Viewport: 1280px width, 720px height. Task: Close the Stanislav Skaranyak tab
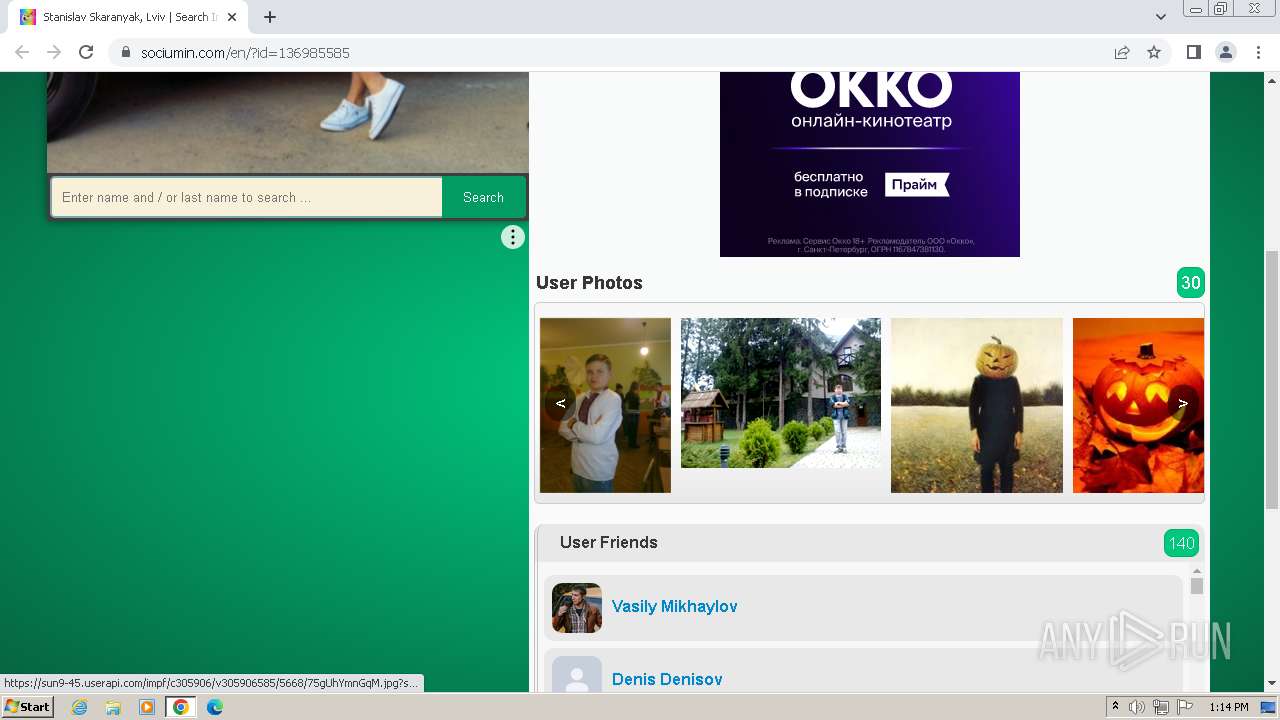point(232,17)
